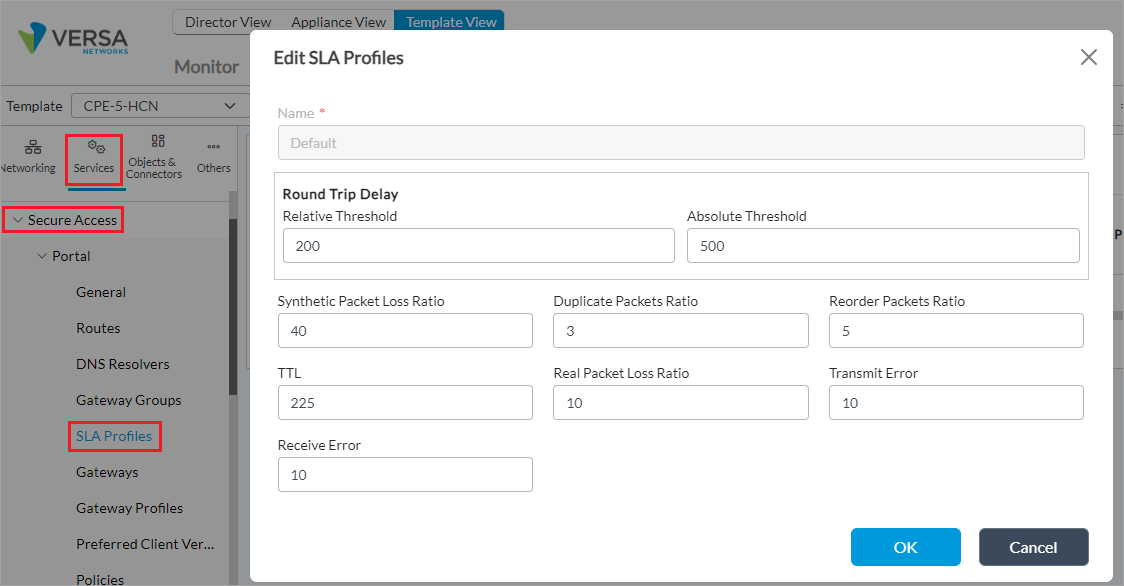Screen dimensions: 1124x586
Task: Open the Networking icon tab
Action: (x=27, y=156)
